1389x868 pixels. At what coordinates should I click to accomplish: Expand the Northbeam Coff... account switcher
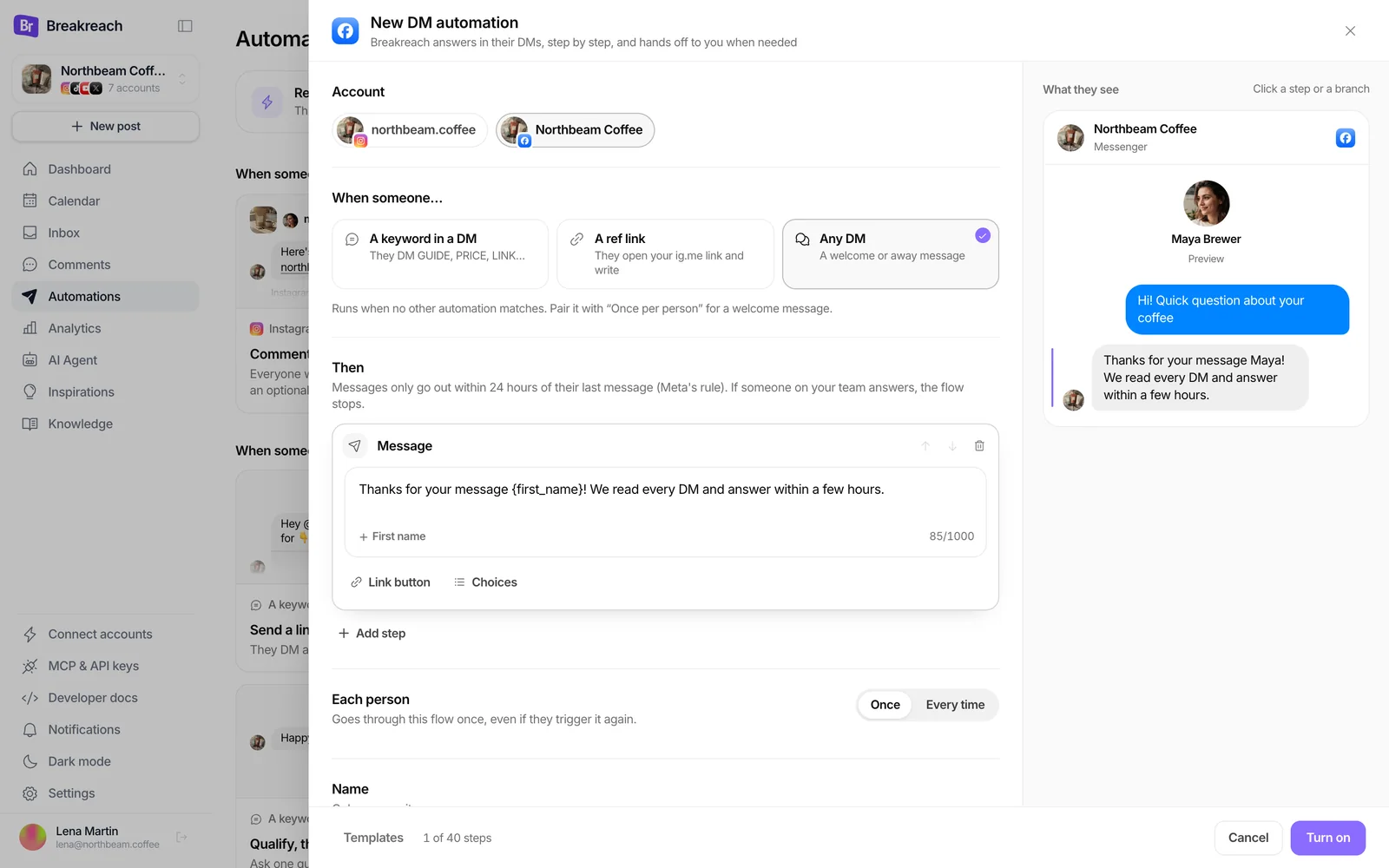click(105, 79)
